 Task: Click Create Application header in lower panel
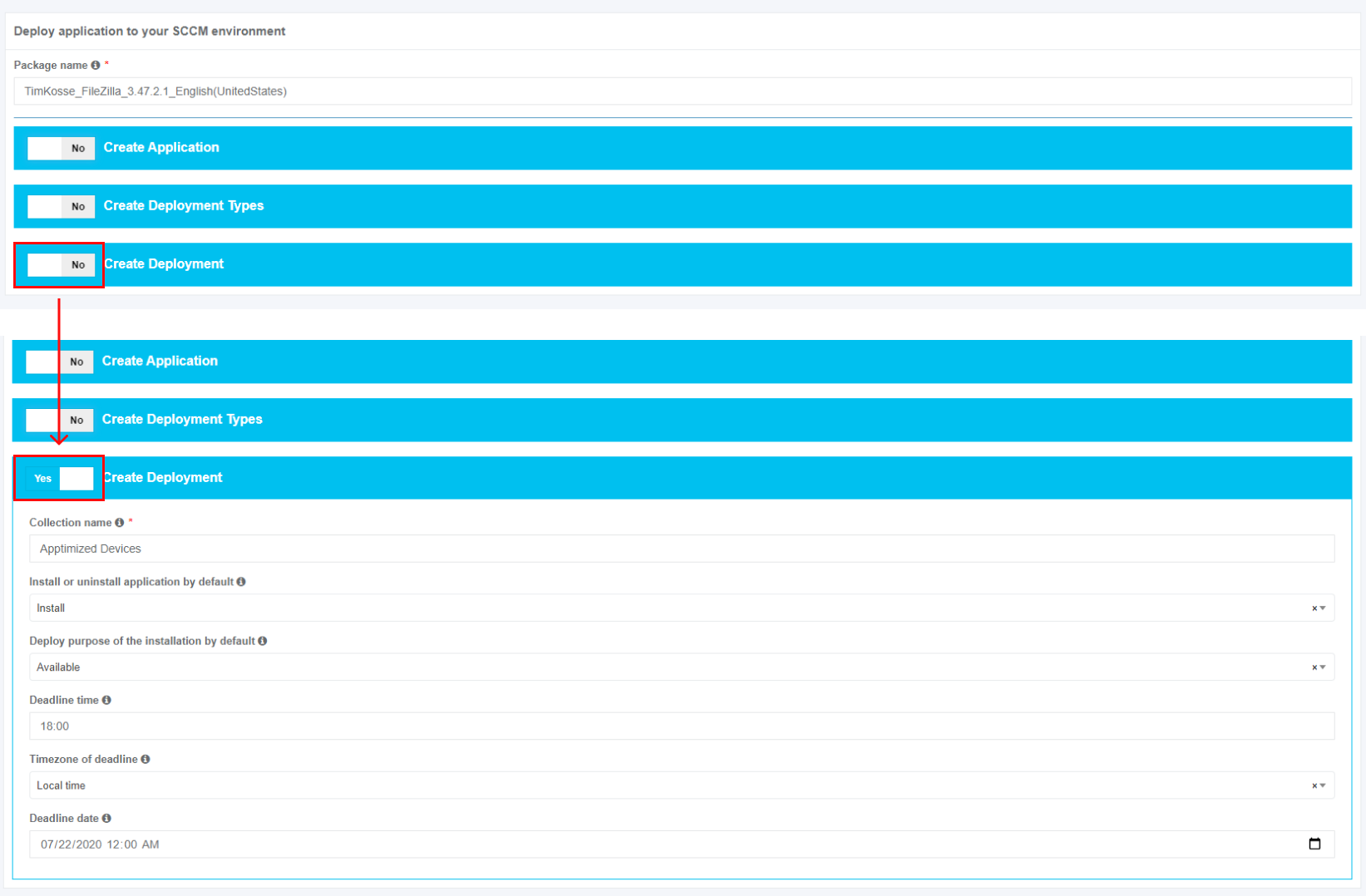pos(682,362)
